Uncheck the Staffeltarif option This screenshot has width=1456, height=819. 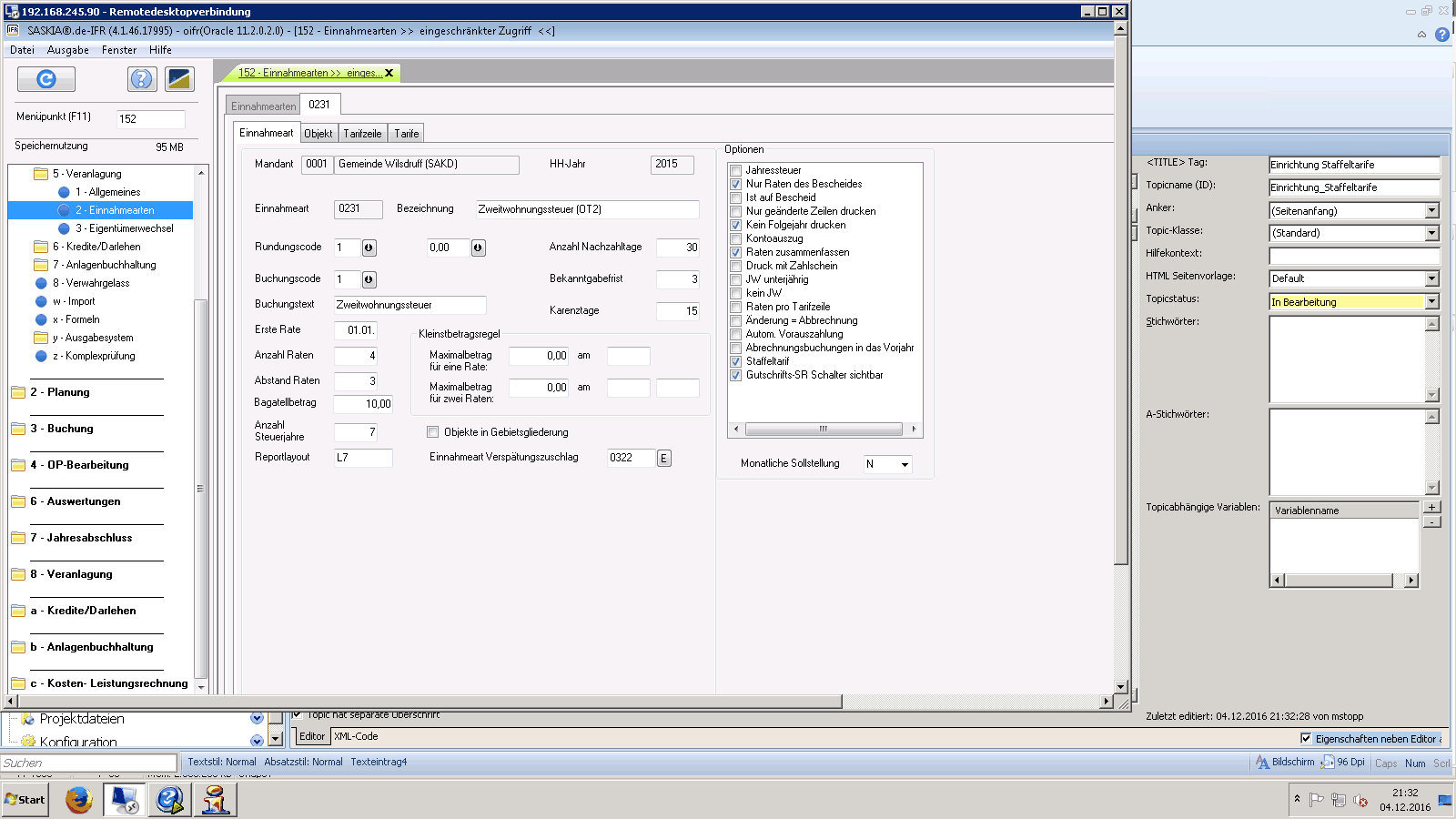pos(736,361)
